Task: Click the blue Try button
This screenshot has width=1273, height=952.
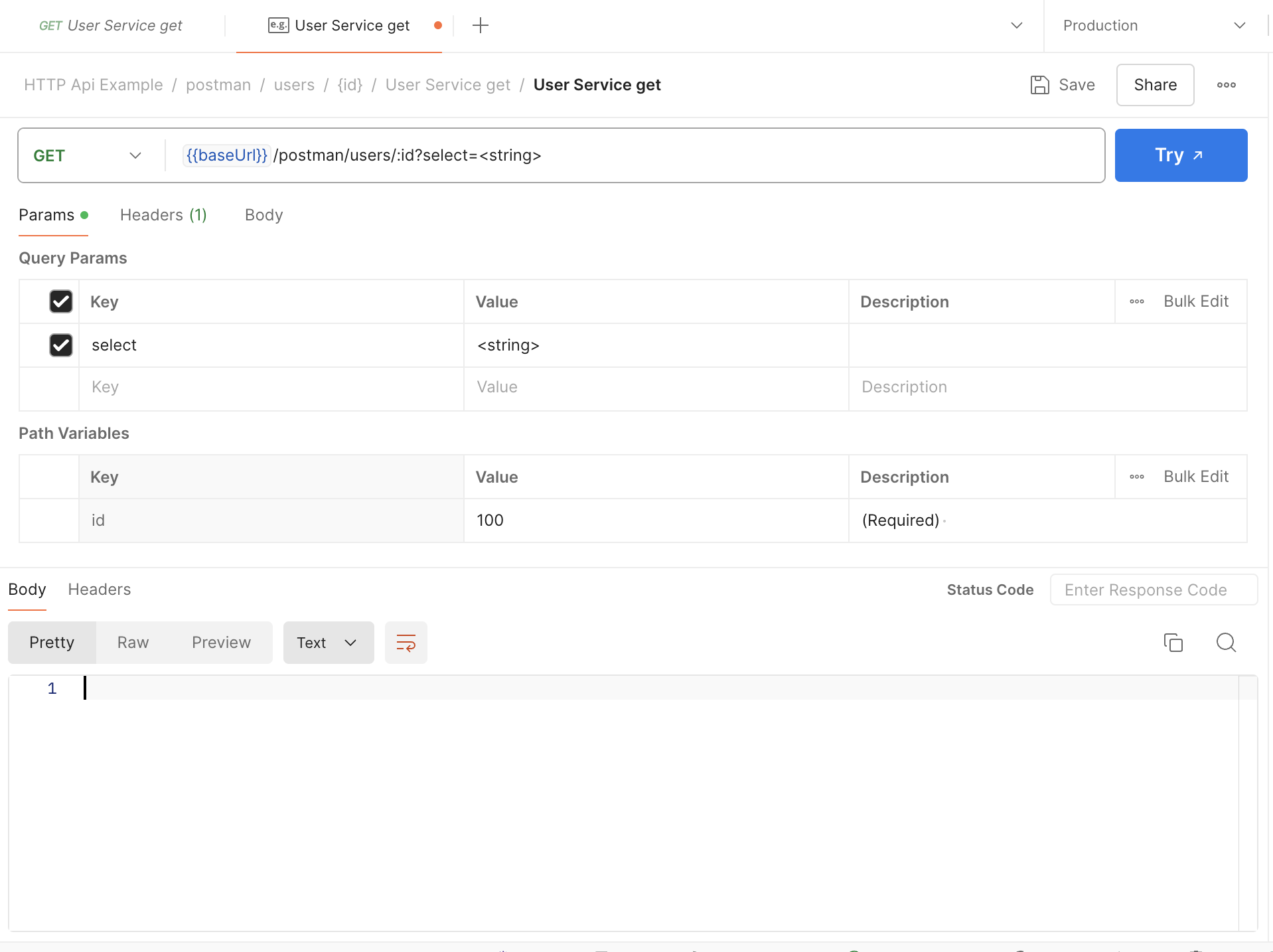Action: [x=1180, y=155]
